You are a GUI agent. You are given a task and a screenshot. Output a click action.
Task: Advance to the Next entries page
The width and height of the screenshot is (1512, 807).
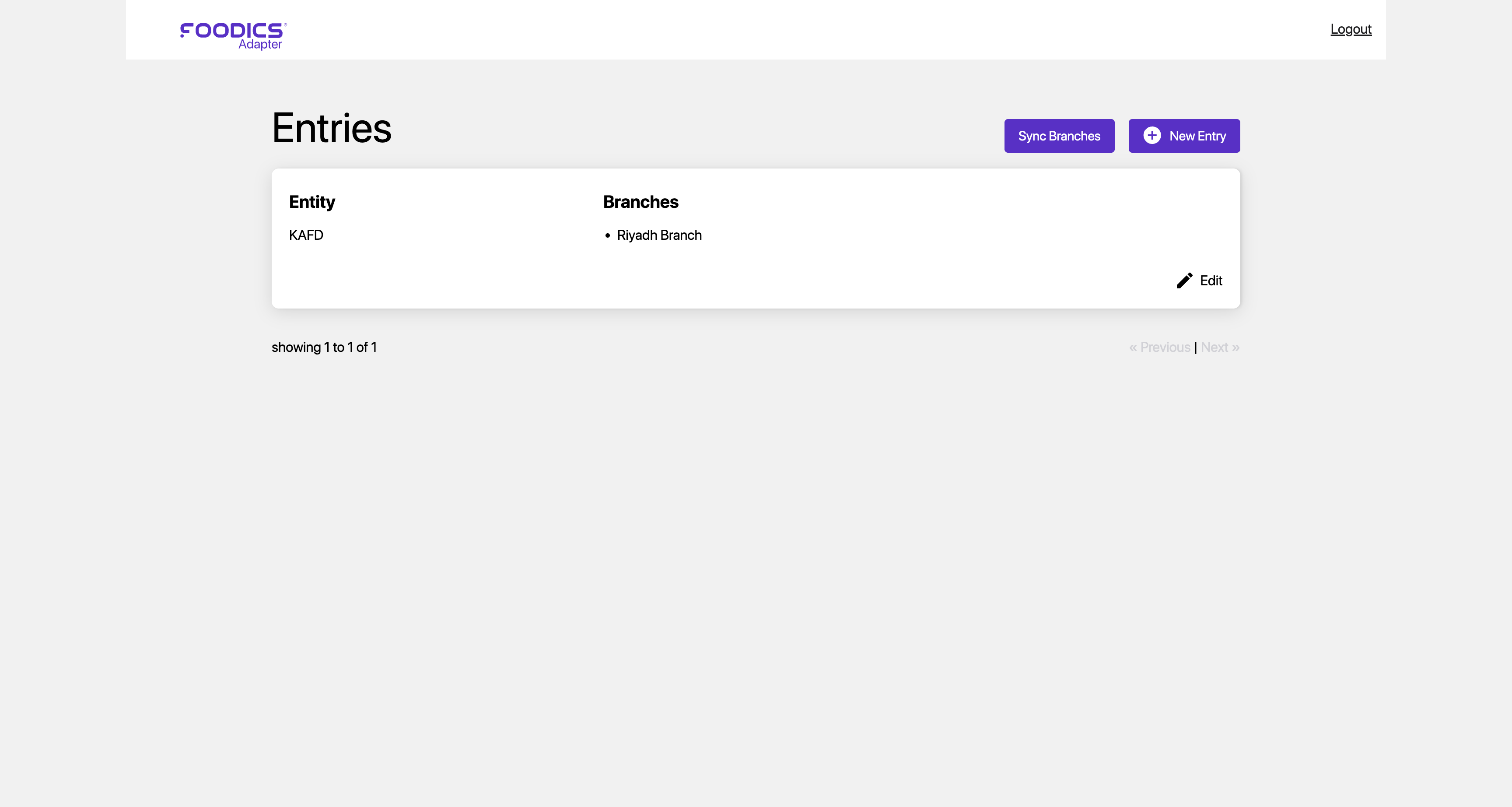click(x=1220, y=347)
